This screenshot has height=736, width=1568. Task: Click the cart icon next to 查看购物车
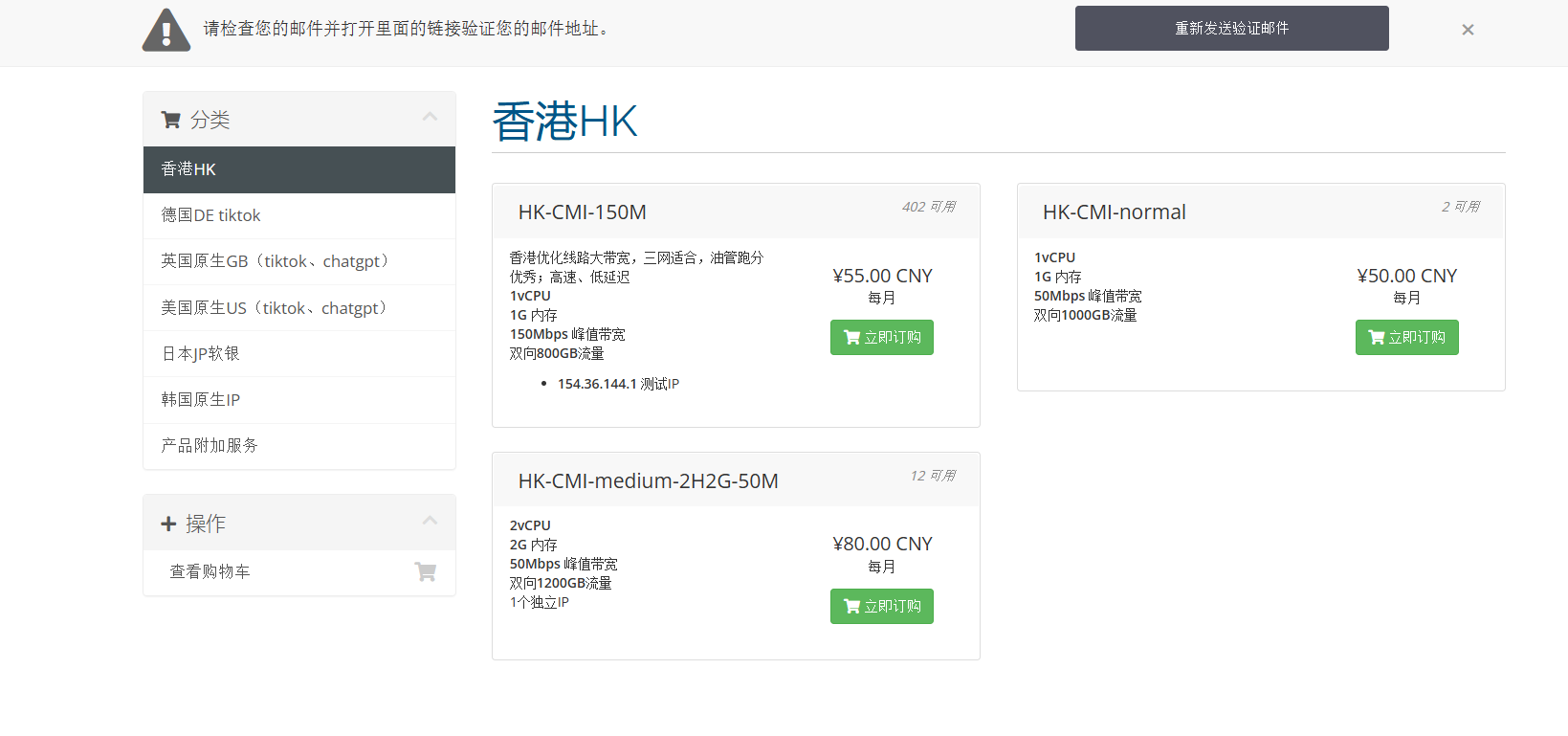coord(426,571)
